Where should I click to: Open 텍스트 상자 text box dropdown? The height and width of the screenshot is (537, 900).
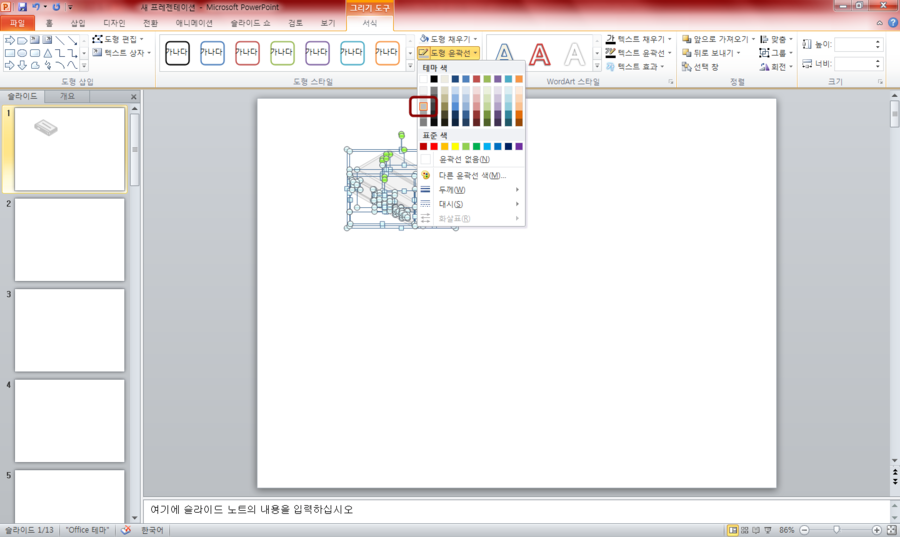pos(121,53)
